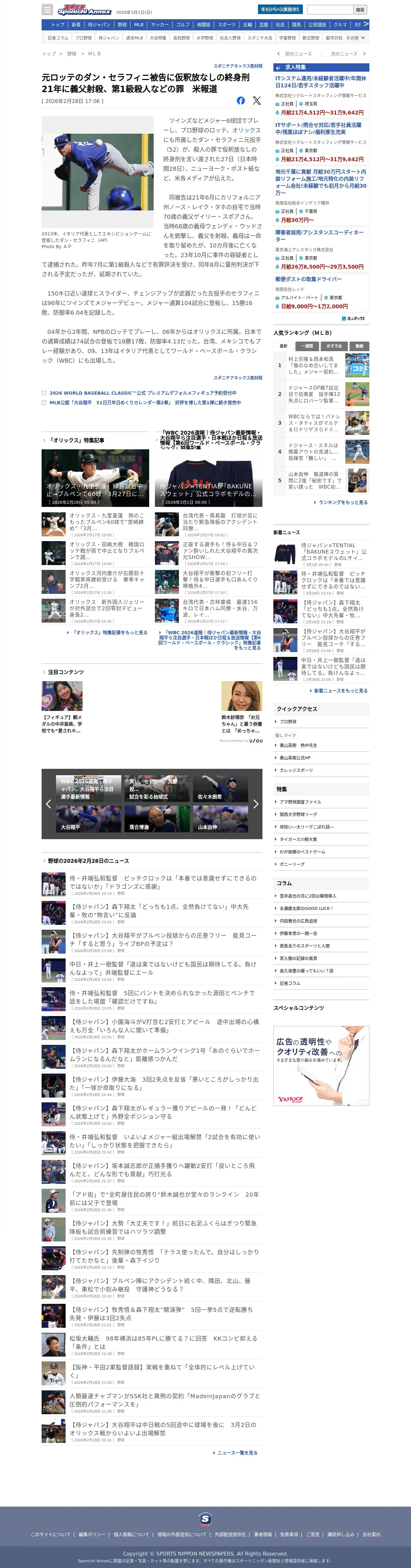Open the 山本由伸 carousel thumbnail
This screenshot has width=411, height=1568.
point(220,819)
